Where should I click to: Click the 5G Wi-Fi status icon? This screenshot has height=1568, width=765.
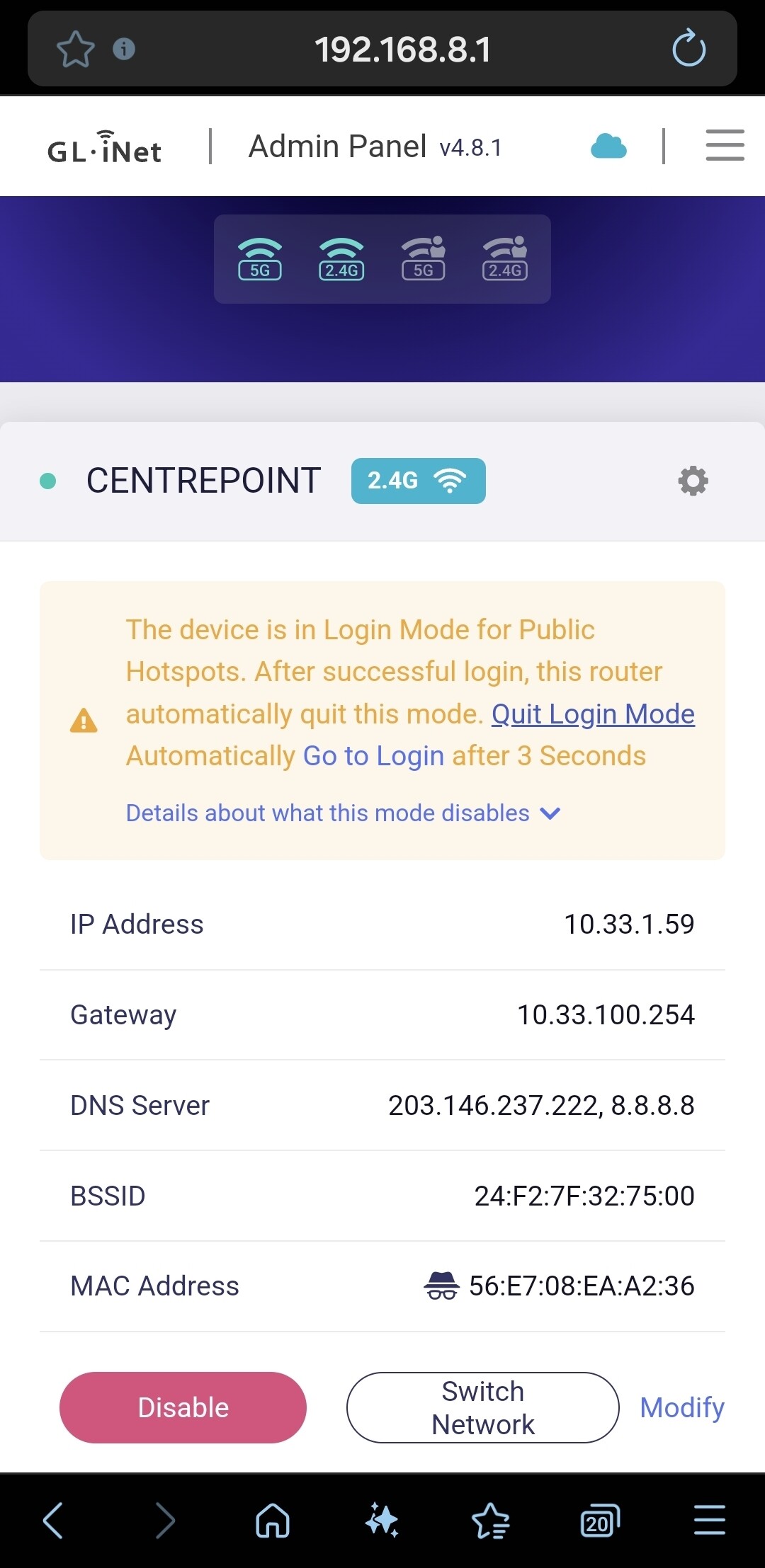point(260,259)
